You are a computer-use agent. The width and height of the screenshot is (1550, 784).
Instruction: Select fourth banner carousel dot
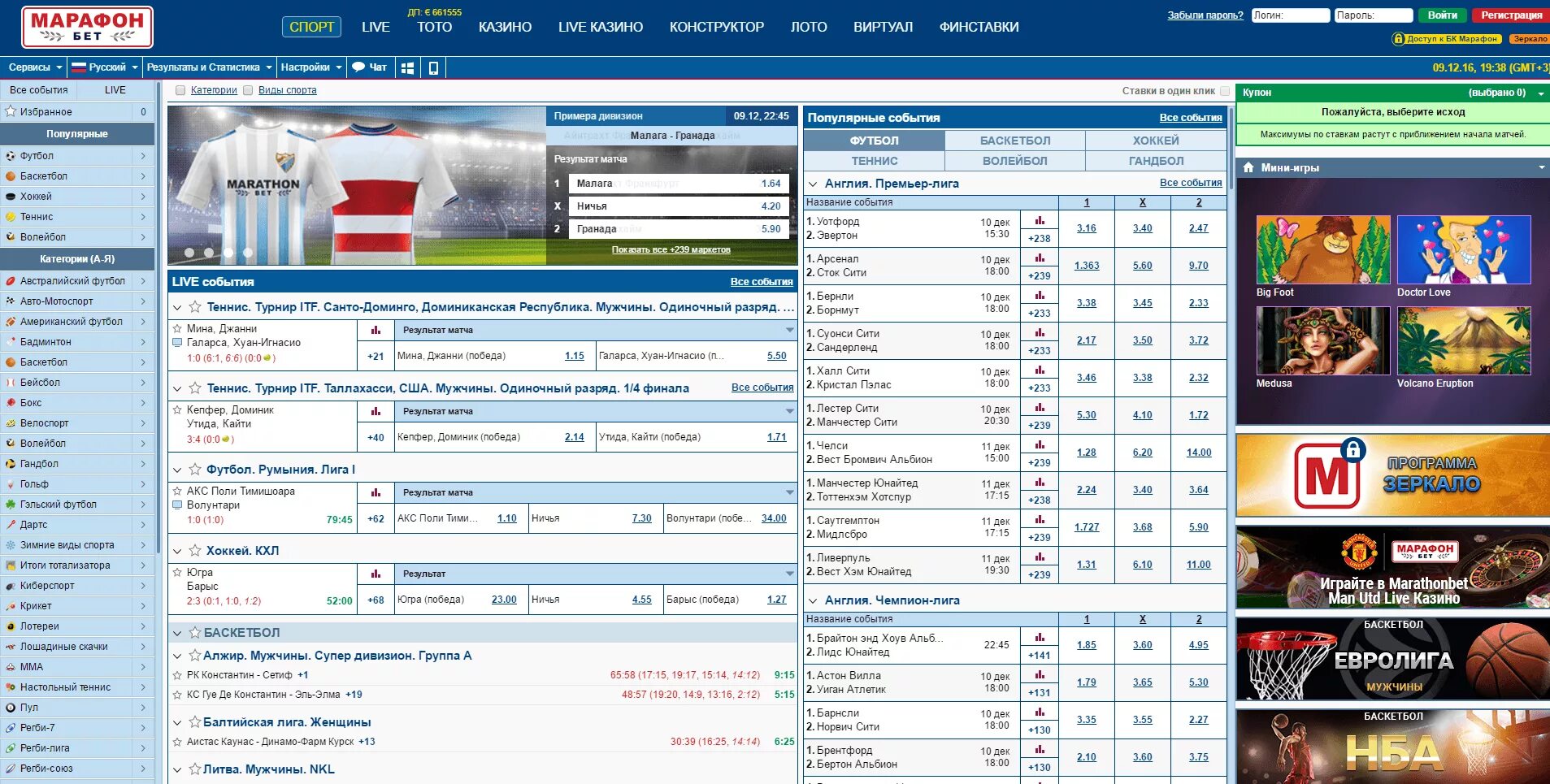point(248,253)
